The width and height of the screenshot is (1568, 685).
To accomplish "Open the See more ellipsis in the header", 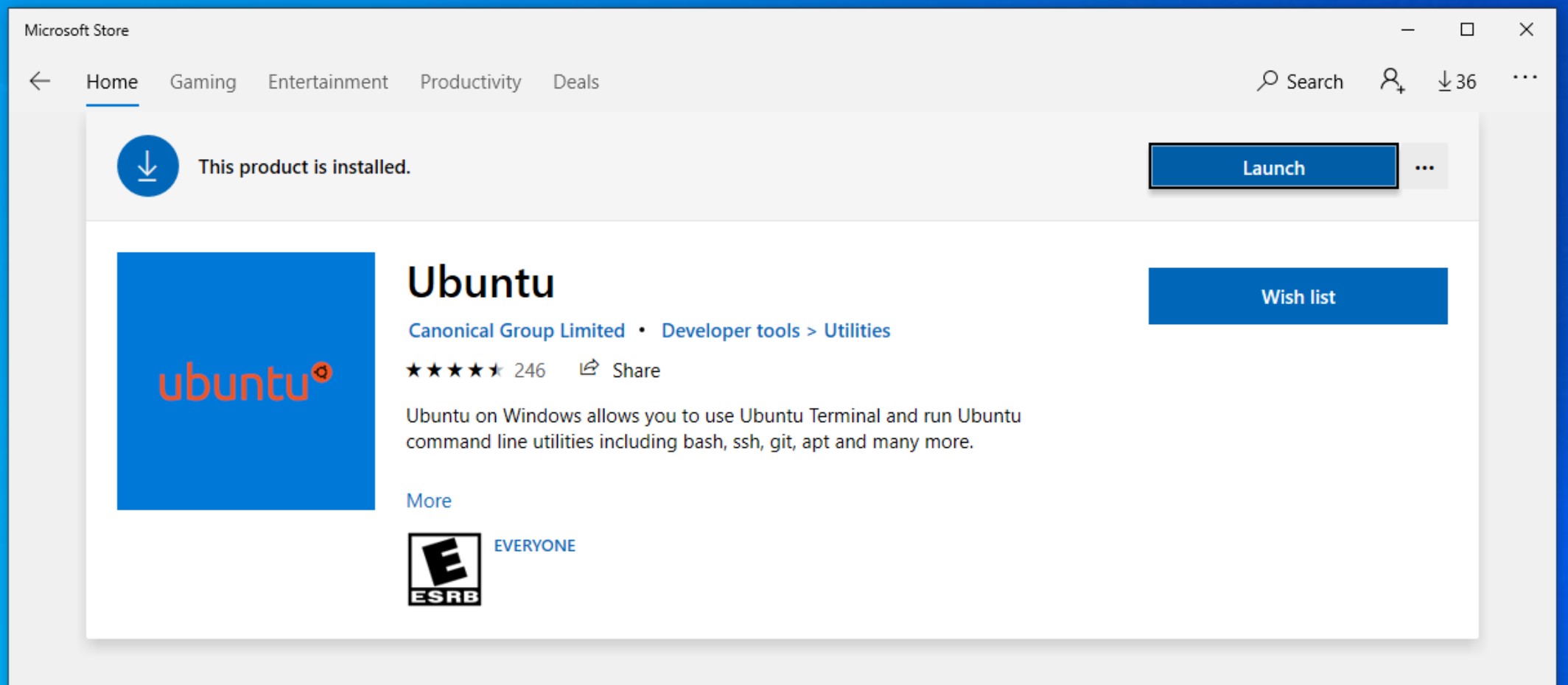I will click(1525, 77).
